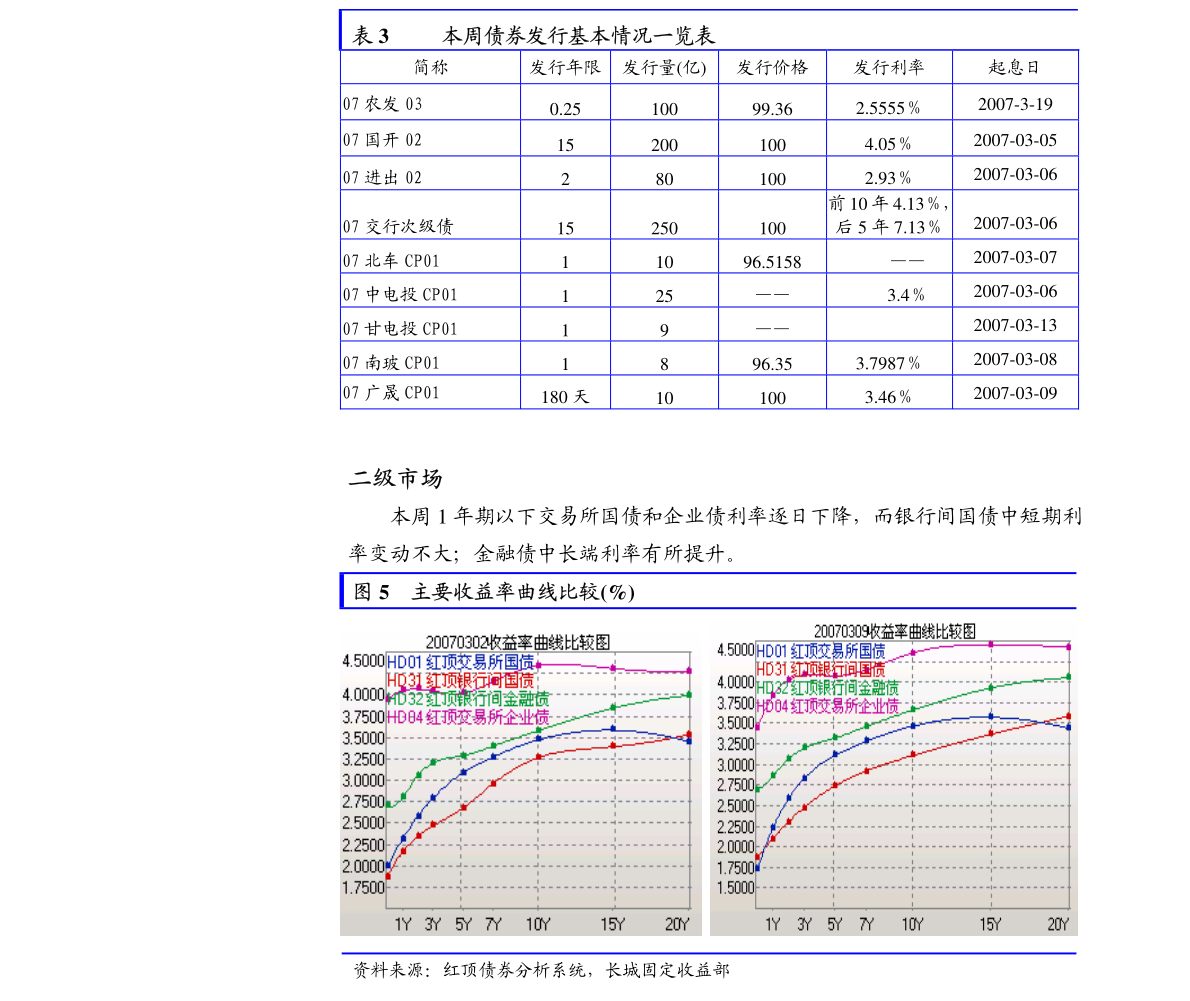Click the 1.5000 y-axis label in 20070309 chart
This screenshot has height=1001, width=1190.
(735, 888)
